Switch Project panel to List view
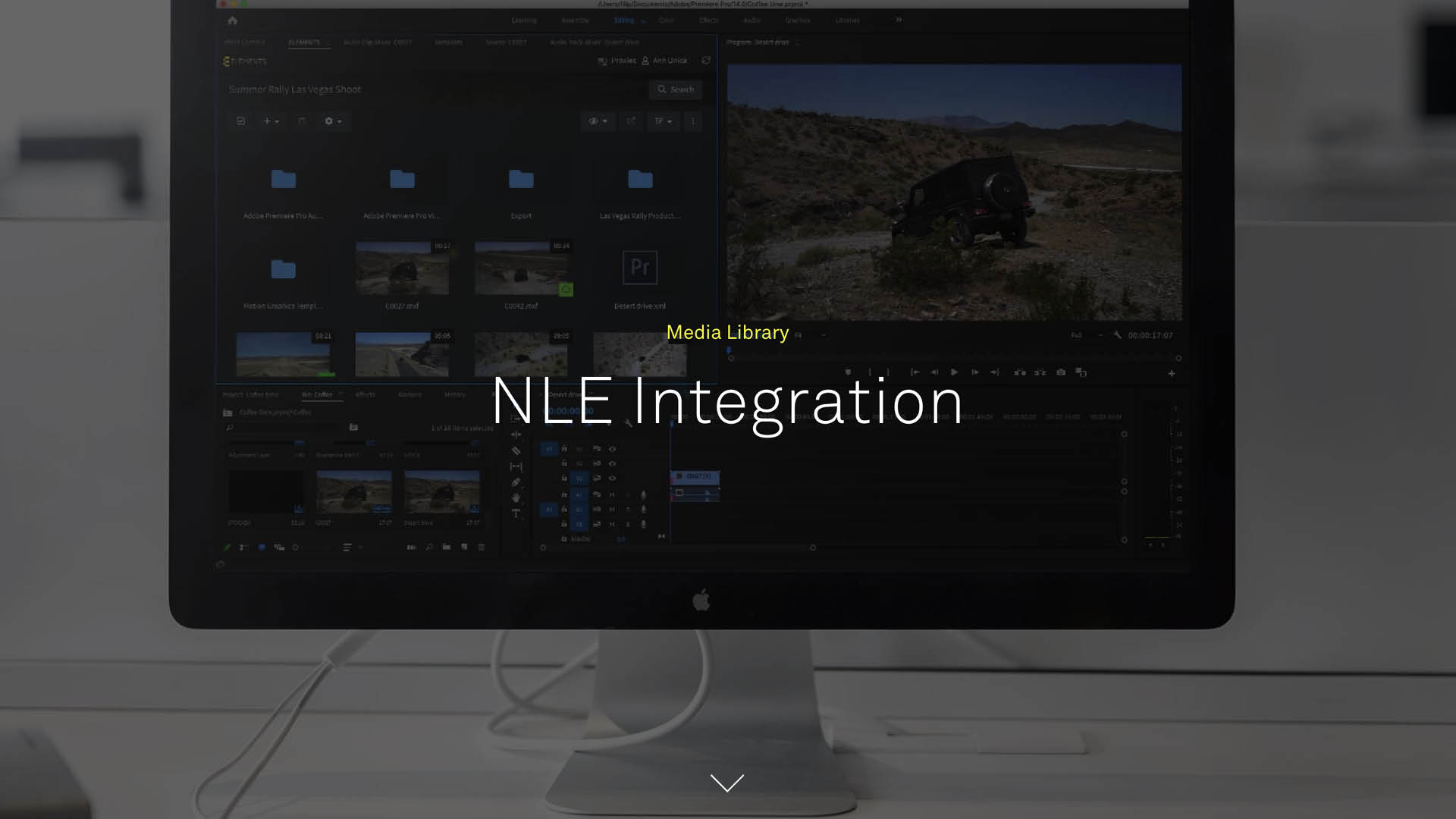Screen dimensions: 1456x819 [244, 547]
